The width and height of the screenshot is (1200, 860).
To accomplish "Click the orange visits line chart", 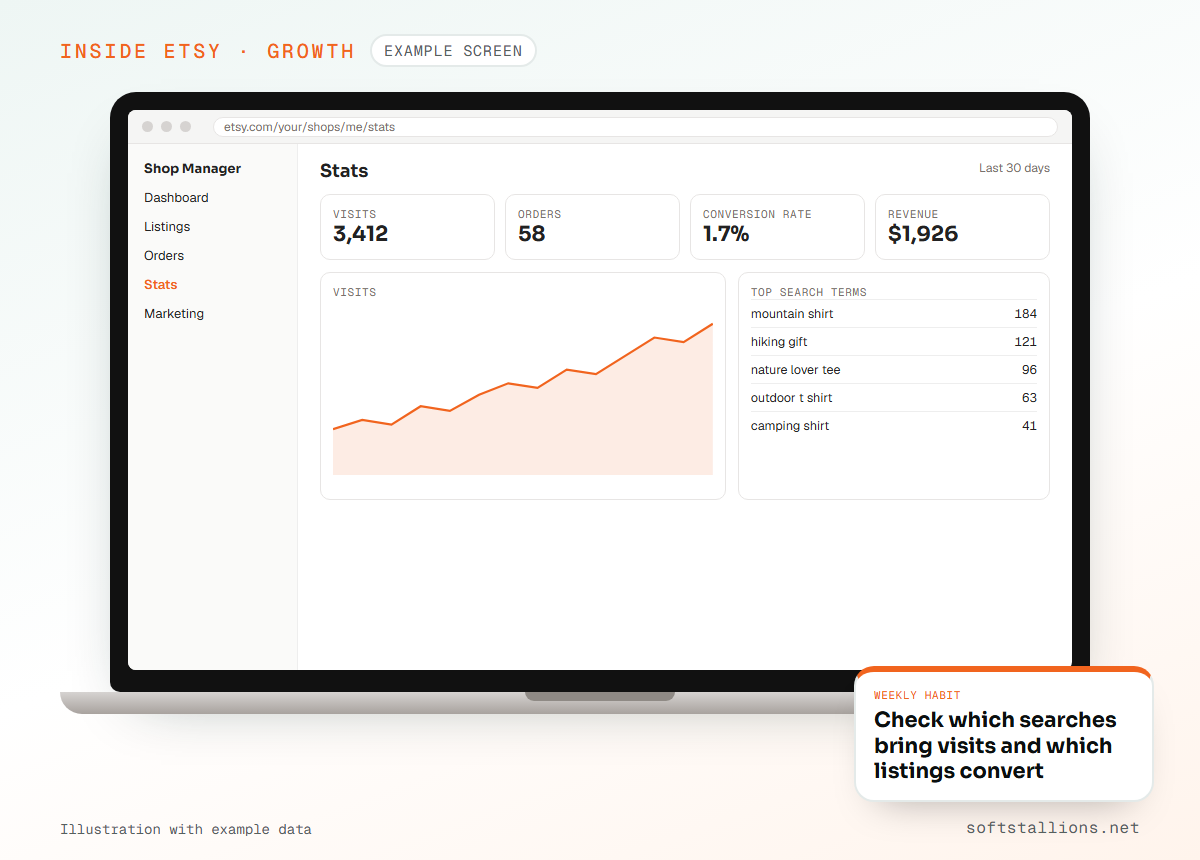I will tap(523, 398).
